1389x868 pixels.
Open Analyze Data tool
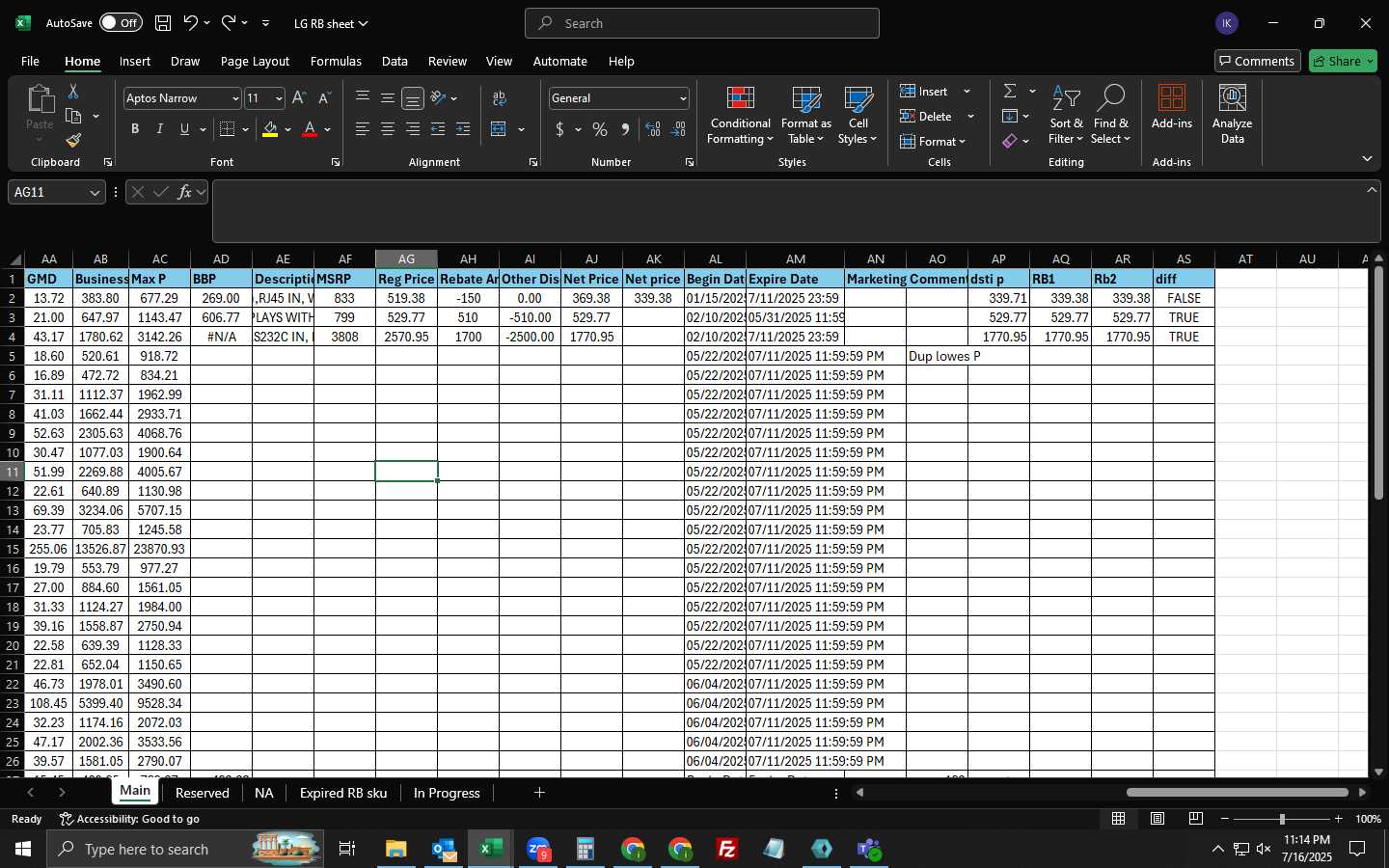tap(1233, 114)
